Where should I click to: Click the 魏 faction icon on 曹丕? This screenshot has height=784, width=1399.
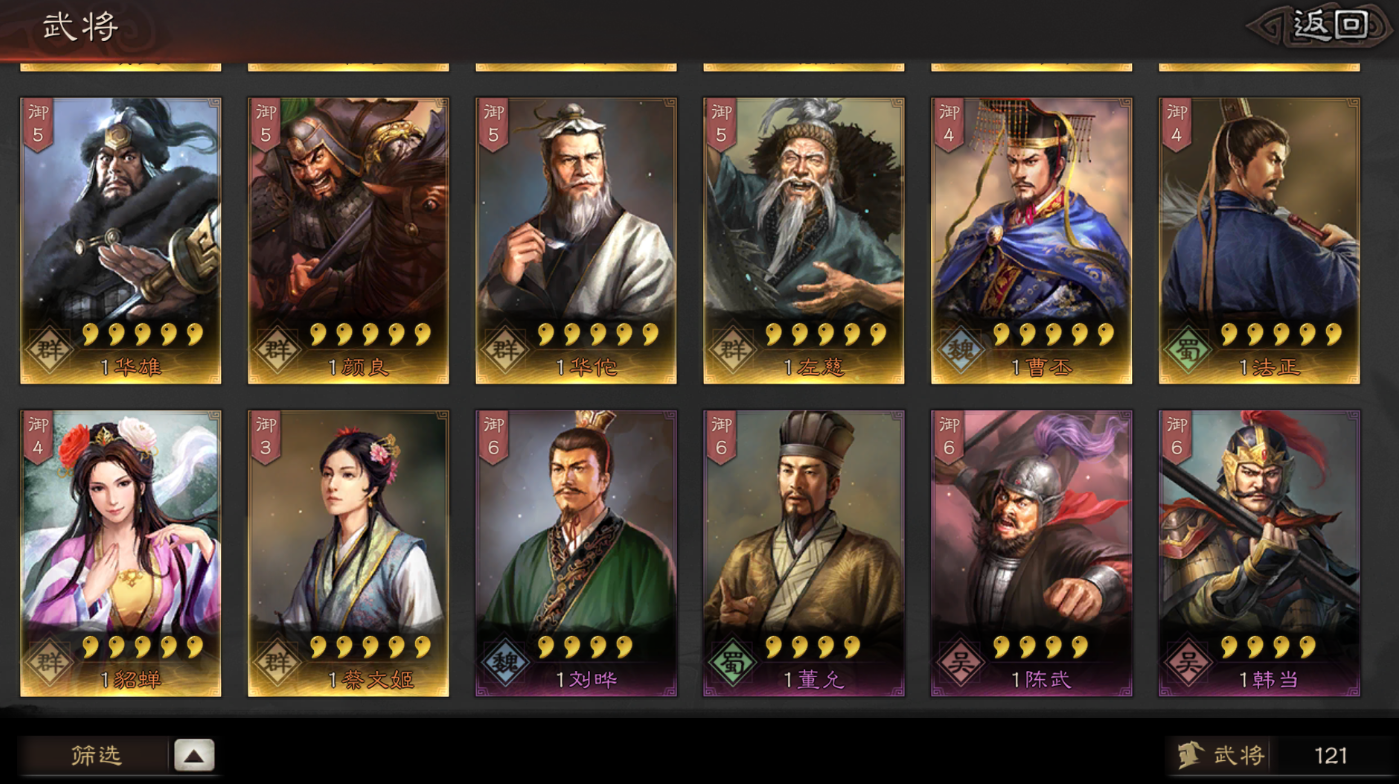click(x=960, y=351)
